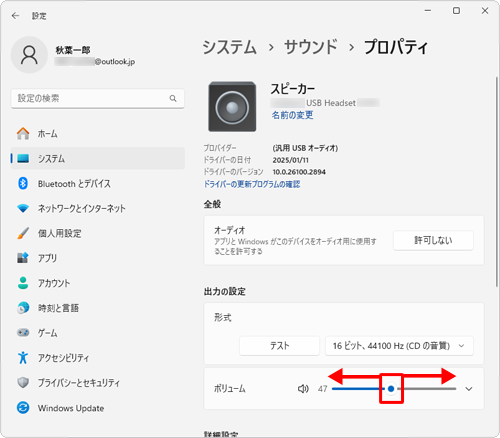Screen dimensions: 500x438
Task: Click the personalization paintbrush icon
Action: 23,233
